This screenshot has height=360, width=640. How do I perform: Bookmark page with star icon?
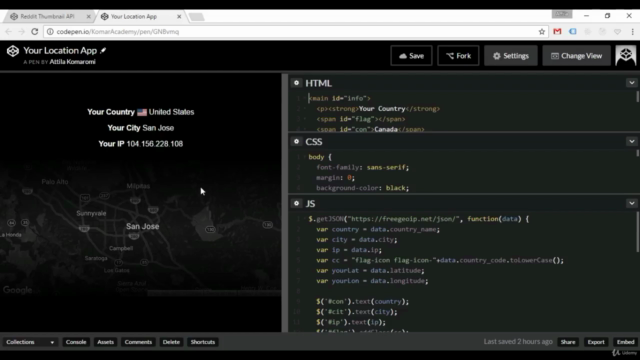click(x=542, y=31)
